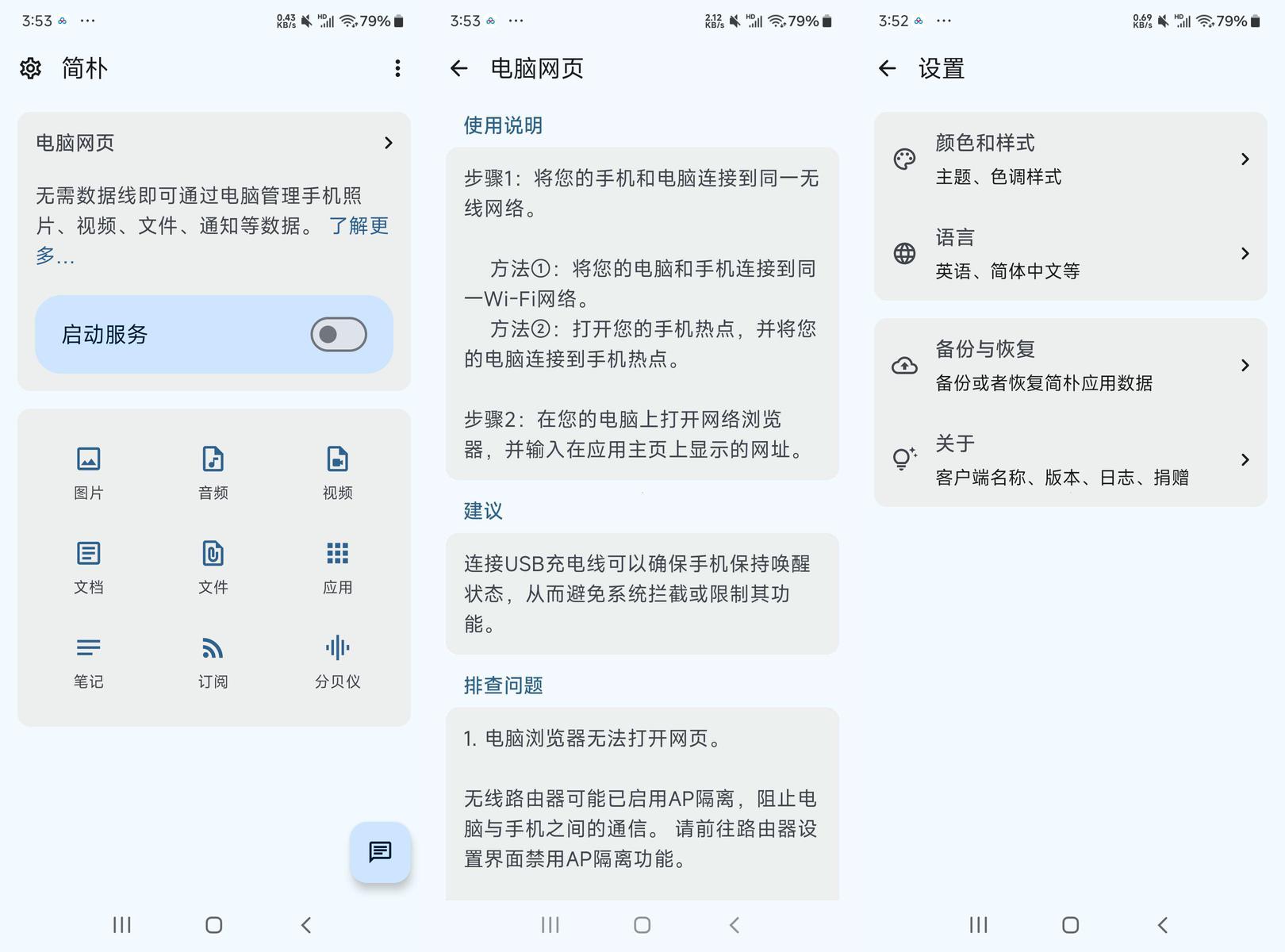
Task: Click the 建议 section heading
Action: (x=483, y=511)
